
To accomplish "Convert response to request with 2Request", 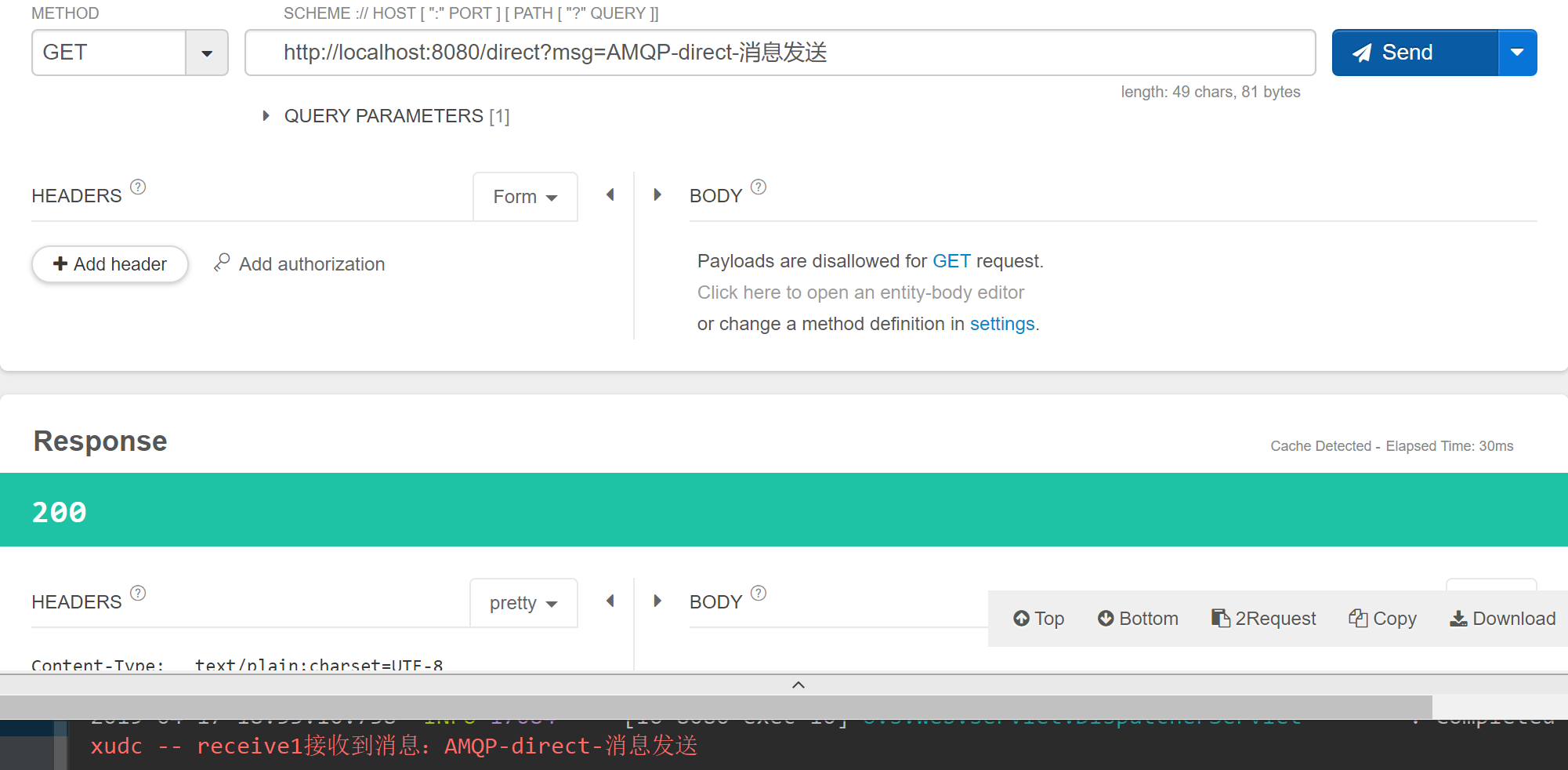I will coord(1263,618).
